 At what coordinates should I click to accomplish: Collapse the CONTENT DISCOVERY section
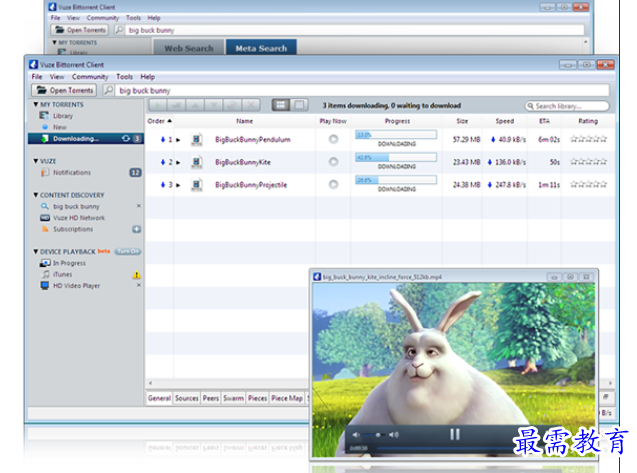point(36,195)
